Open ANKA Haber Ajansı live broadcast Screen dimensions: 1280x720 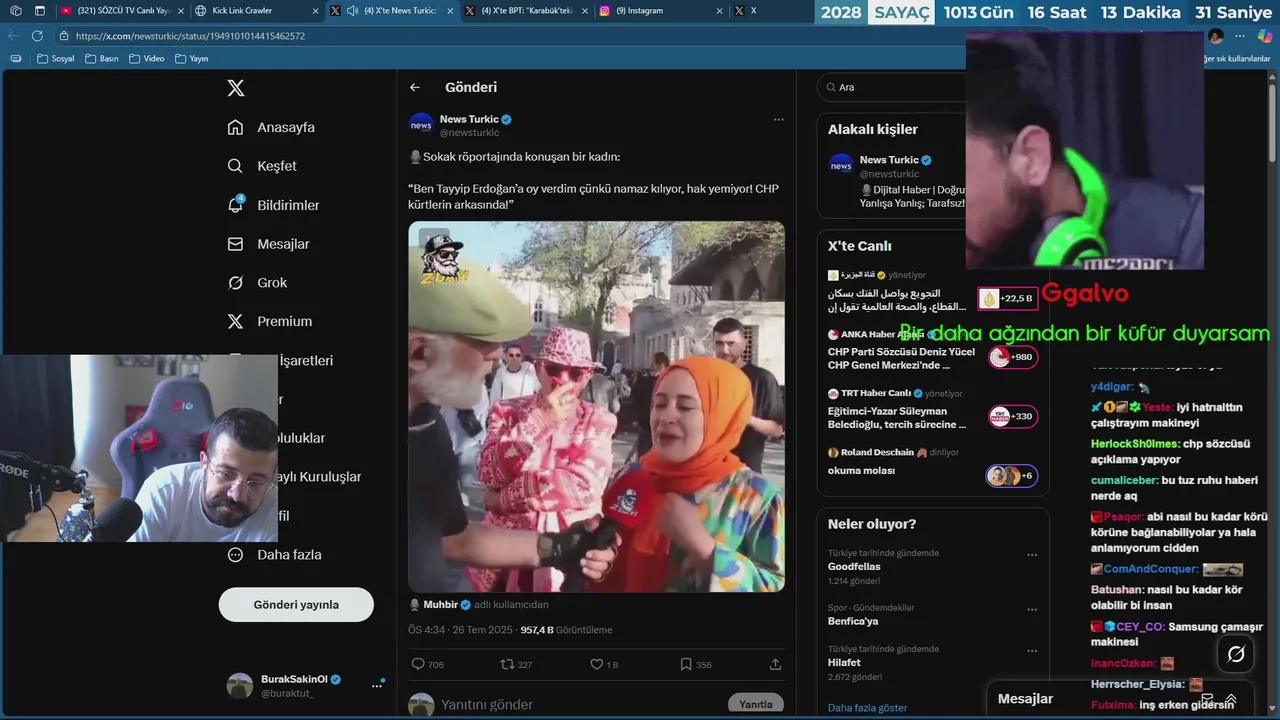click(933, 350)
